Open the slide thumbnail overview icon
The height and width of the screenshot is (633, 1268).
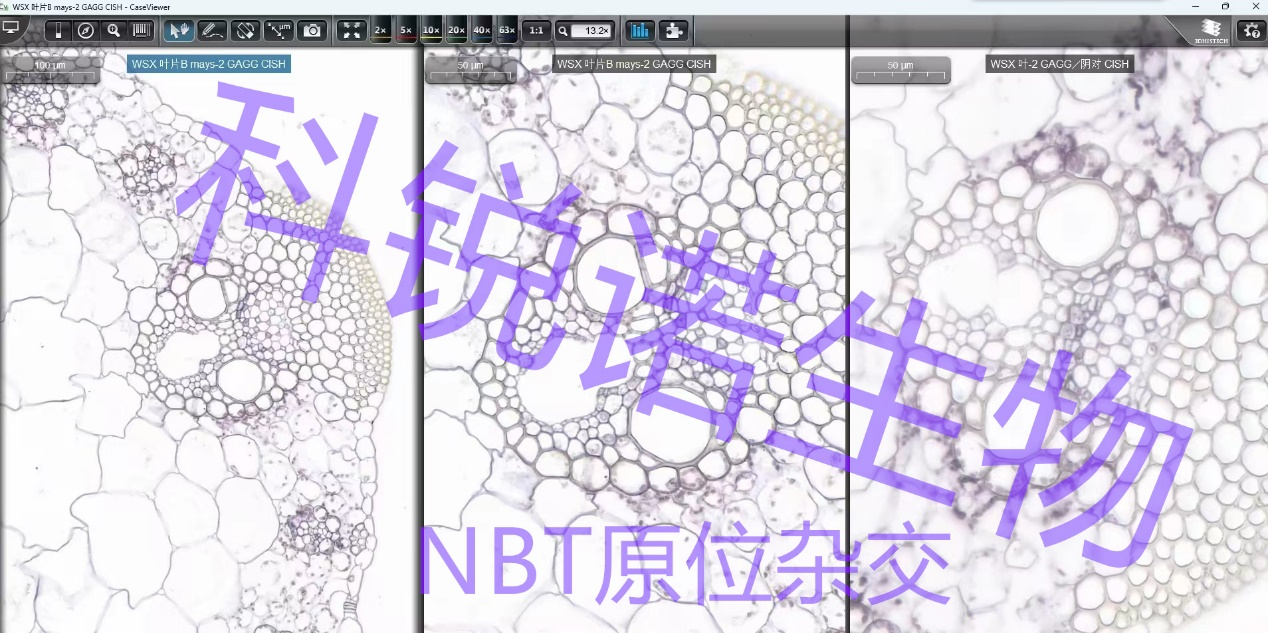coord(58,30)
